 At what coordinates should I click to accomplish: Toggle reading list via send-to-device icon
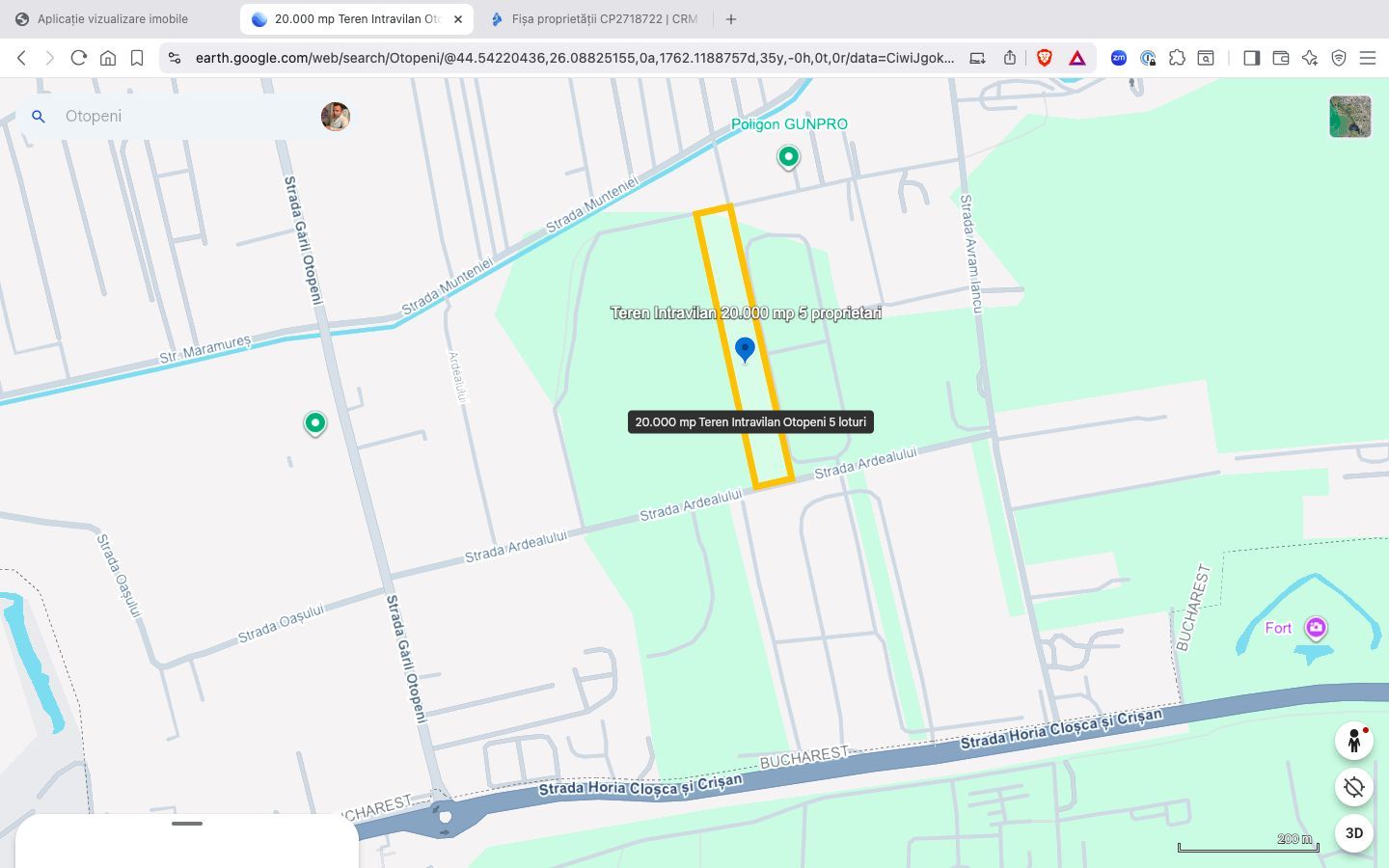pos(976,58)
